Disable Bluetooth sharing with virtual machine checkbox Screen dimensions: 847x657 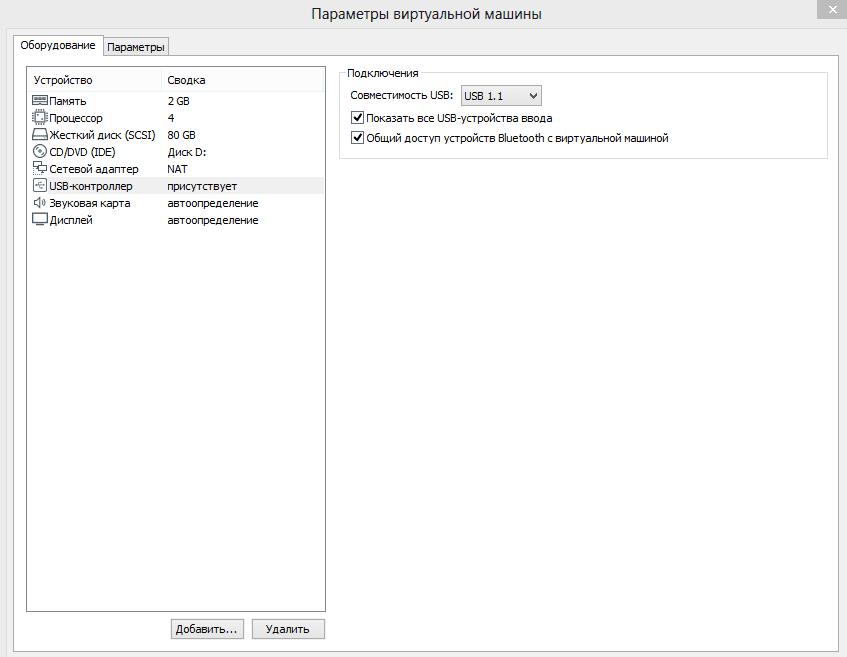coord(358,138)
